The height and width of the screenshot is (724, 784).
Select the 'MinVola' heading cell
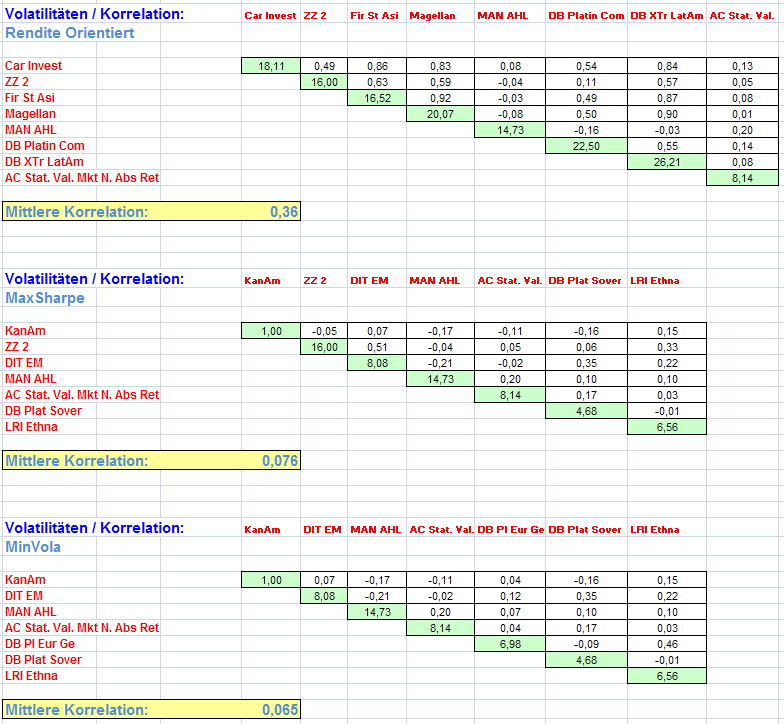tap(33, 547)
